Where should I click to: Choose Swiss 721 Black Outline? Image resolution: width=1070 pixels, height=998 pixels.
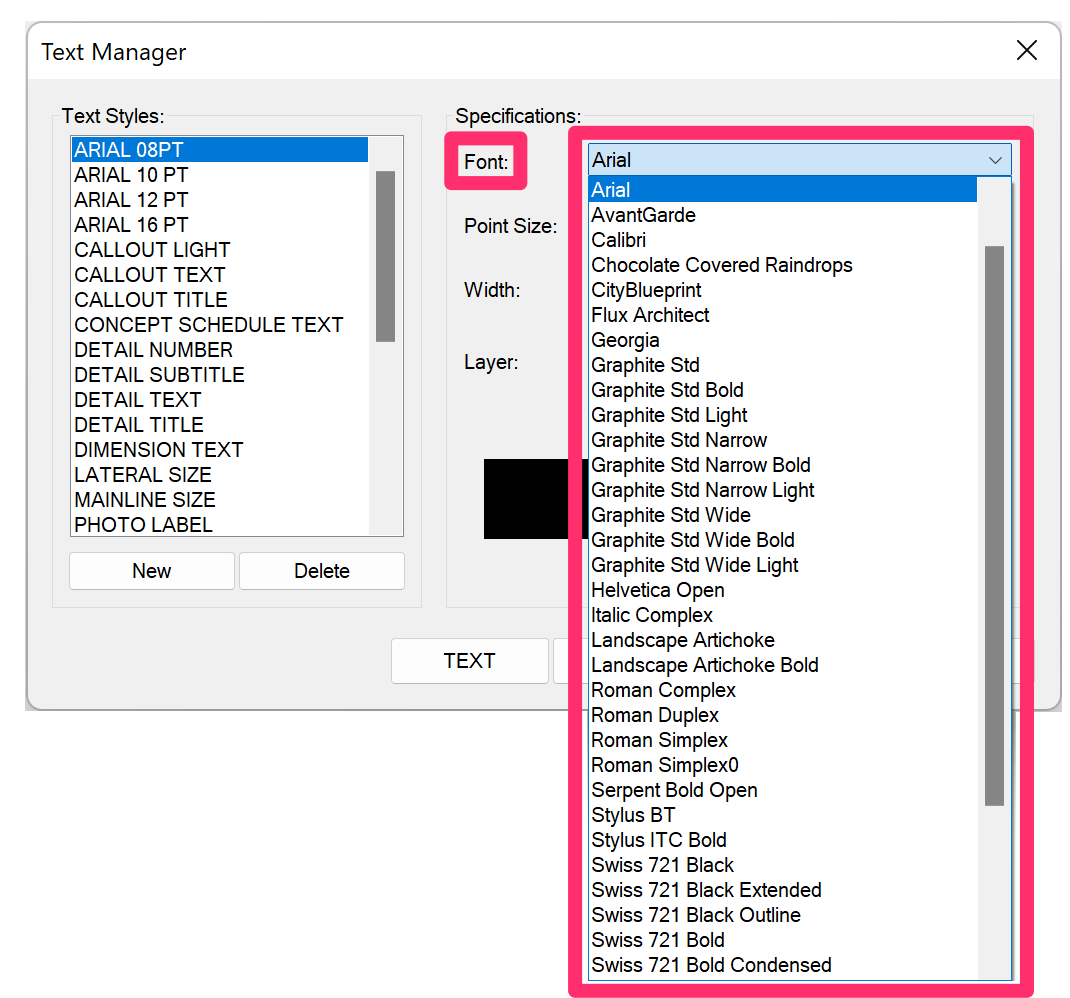(x=783, y=915)
